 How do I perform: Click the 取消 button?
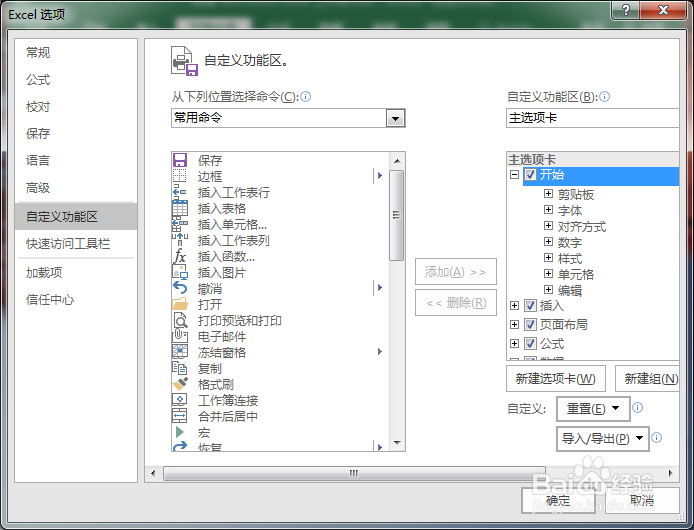click(642, 500)
